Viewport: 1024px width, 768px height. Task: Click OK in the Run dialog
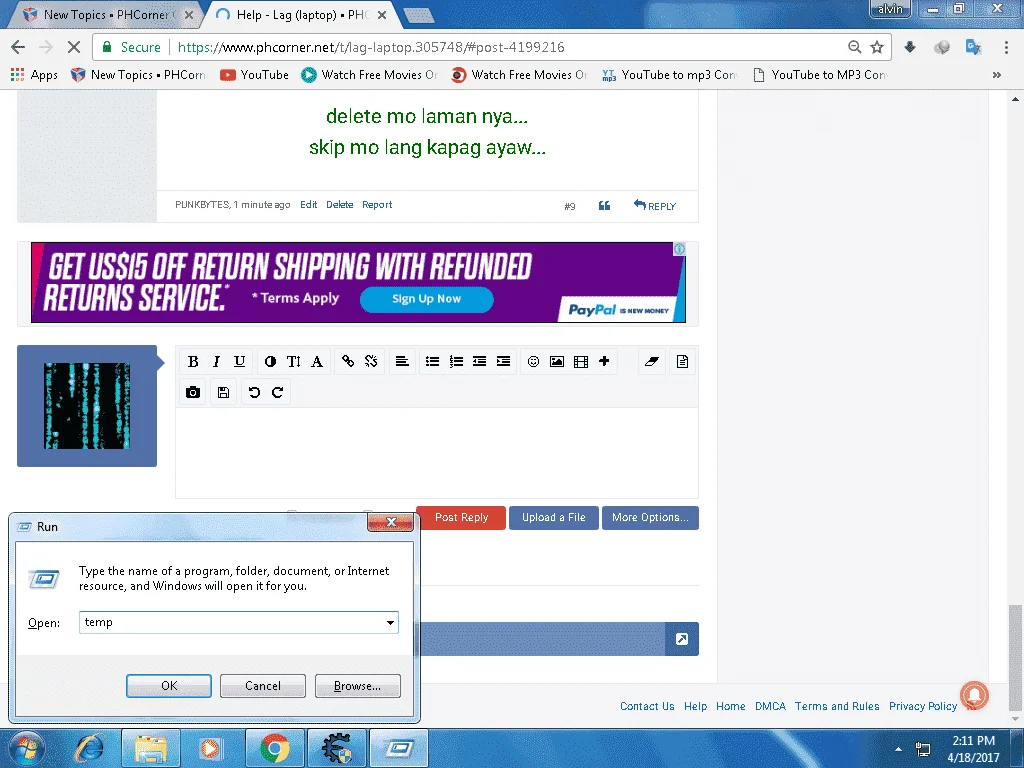pos(168,686)
